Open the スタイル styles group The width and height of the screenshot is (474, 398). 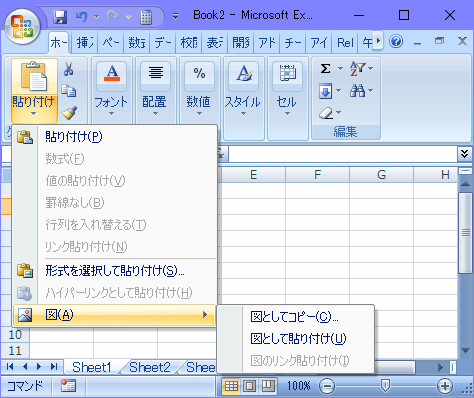click(x=243, y=98)
